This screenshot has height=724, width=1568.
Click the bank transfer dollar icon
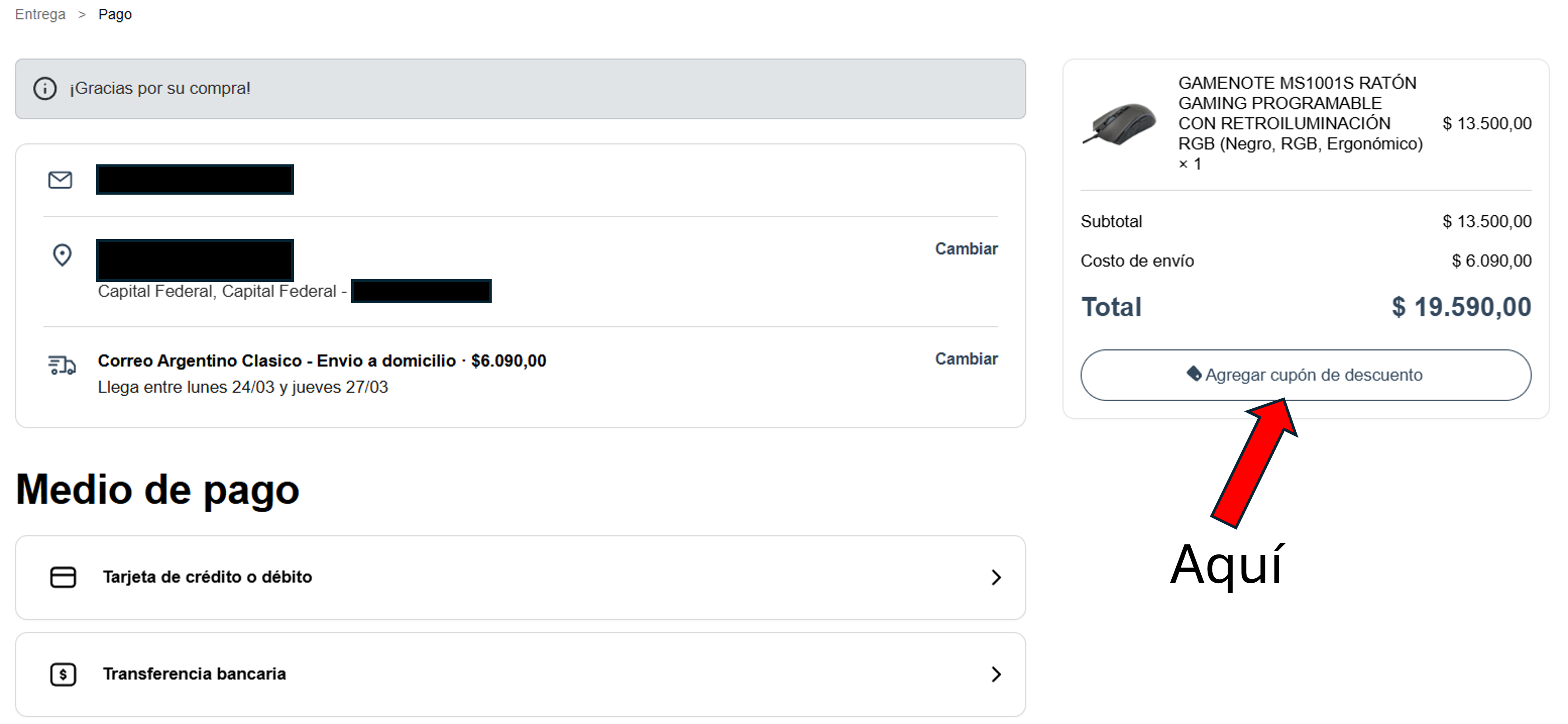tap(63, 675)
